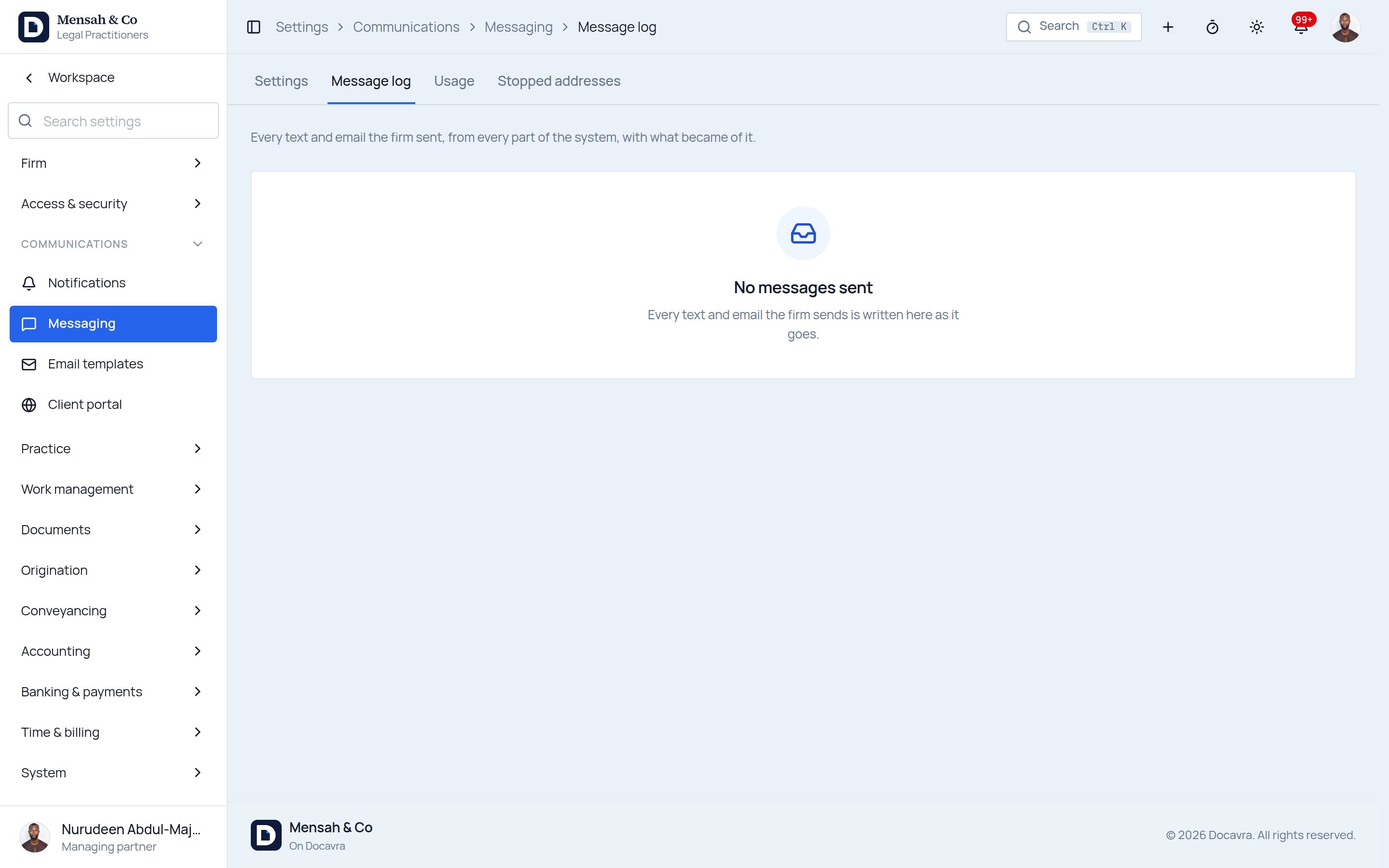1389x868 pixels.
Task: Open Nurudeen Abdul-Maj... profile in sidebar footer
Action: (113, 837)
